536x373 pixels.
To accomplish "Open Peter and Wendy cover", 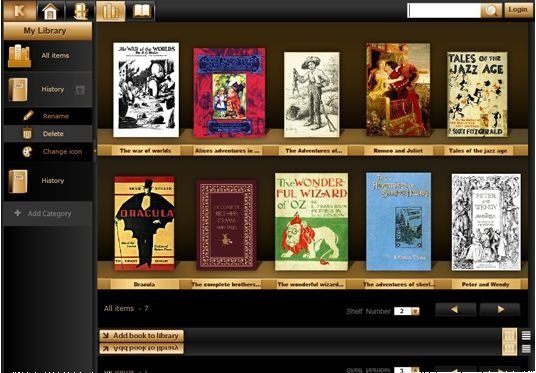I will point(486,222).
